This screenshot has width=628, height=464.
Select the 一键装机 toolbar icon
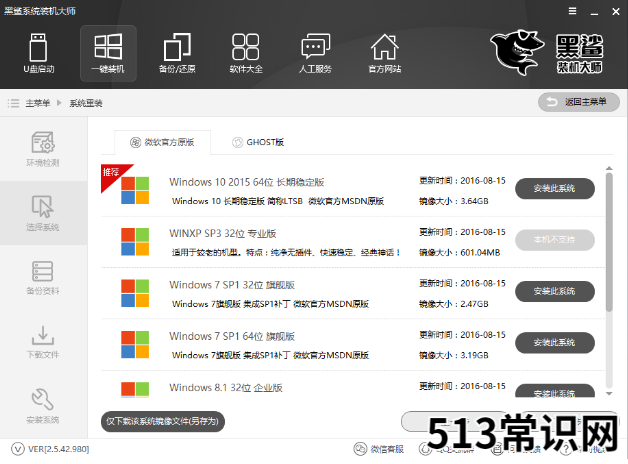pyautogui.click(x=108, y=53)
